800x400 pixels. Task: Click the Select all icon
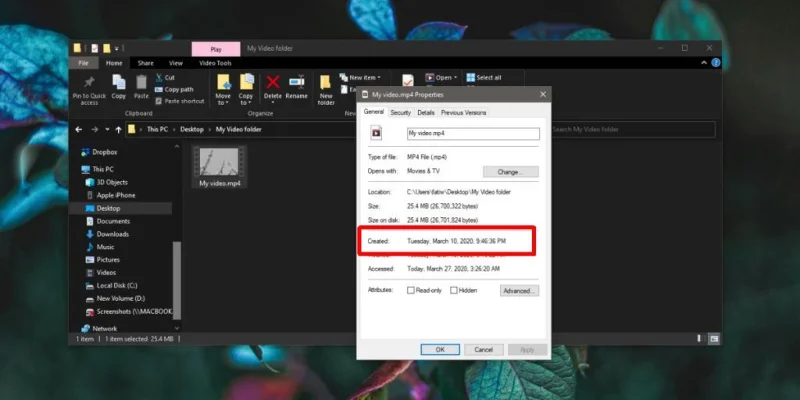tap(470, 78)
